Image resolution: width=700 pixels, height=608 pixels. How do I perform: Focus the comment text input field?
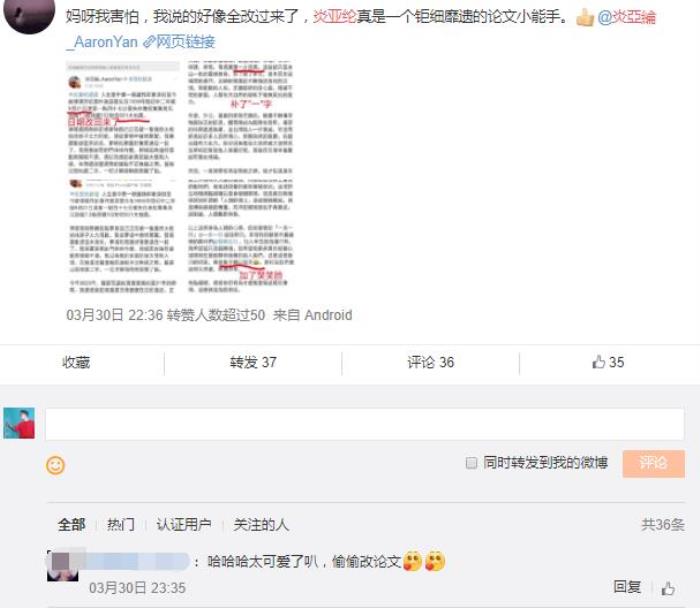[365, 424]
